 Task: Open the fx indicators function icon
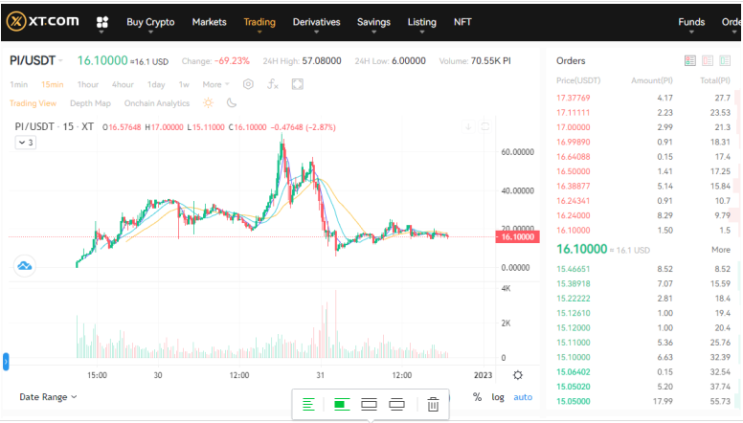[272, 84]
